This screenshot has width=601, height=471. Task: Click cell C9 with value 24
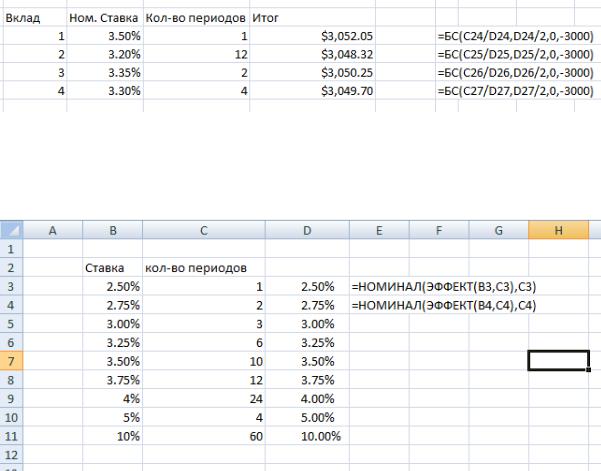pyautogui.click(x=204, y=399)
